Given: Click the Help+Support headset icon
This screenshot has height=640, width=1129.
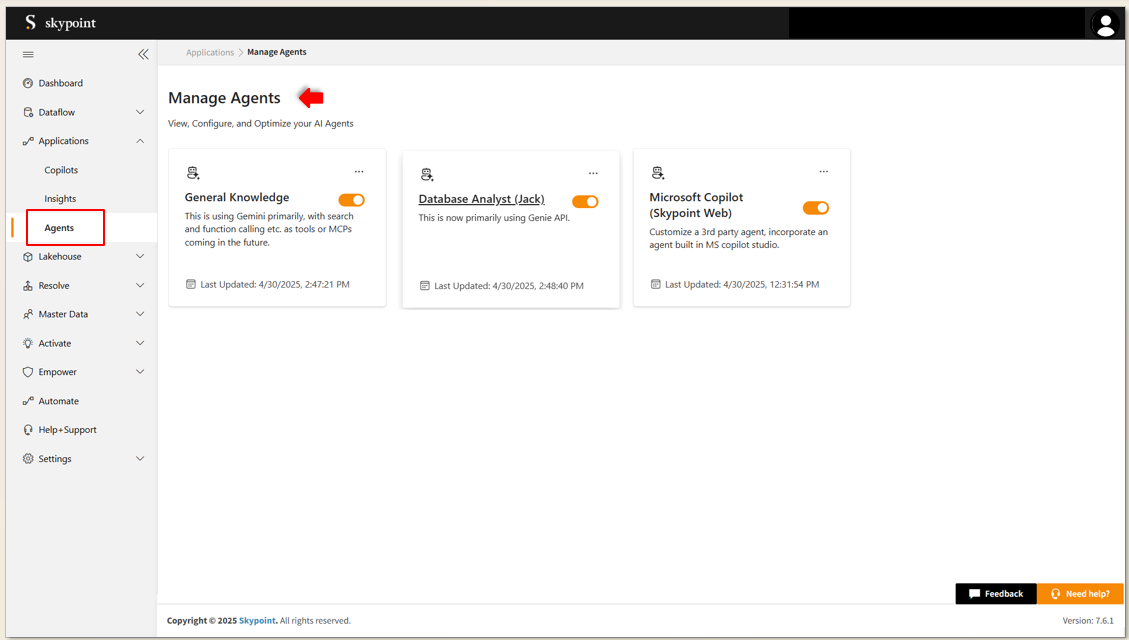Looking at the screenshot, I should (27, 430).
